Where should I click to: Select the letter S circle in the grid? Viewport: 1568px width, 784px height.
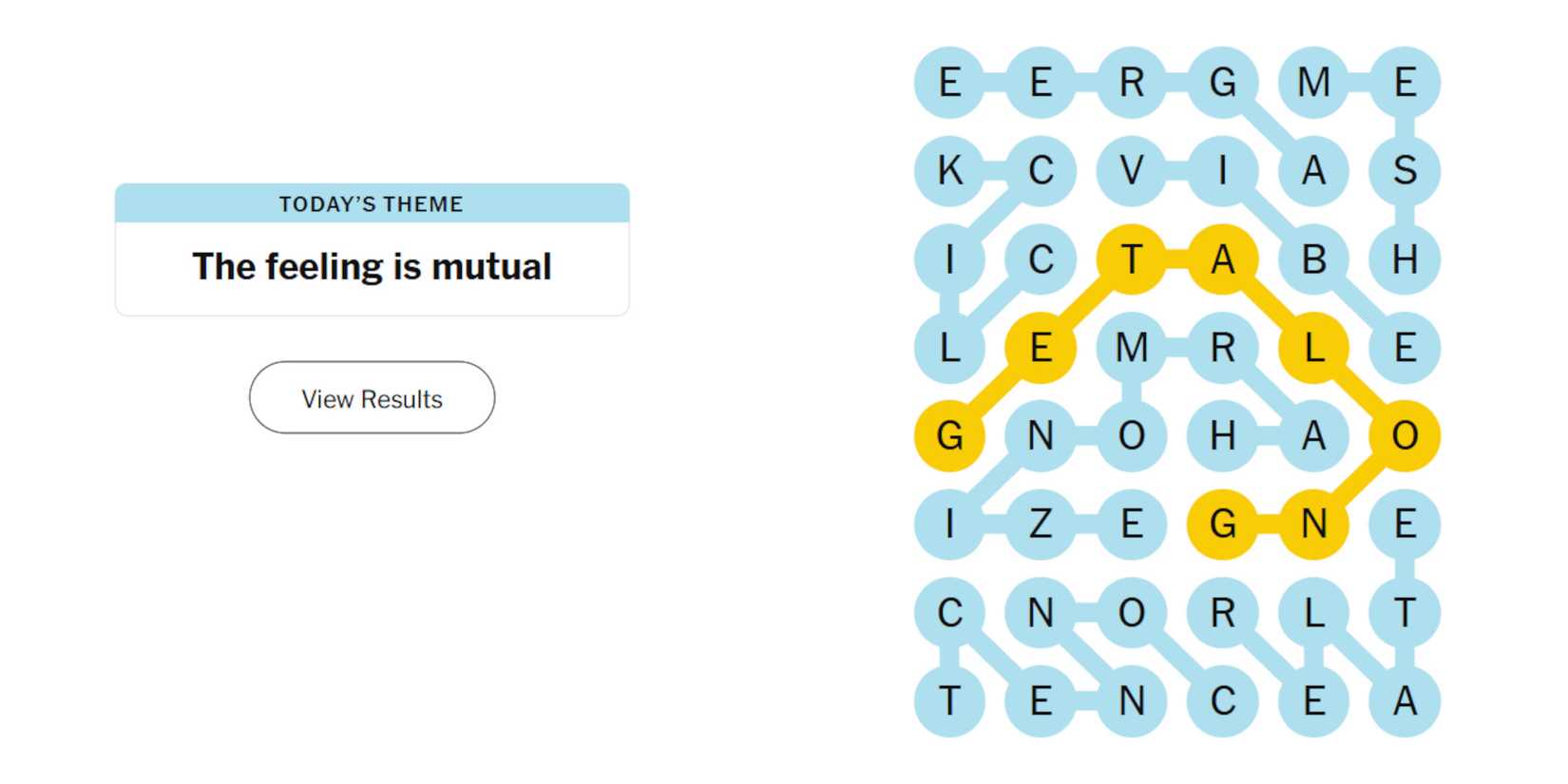click(1405, 172)
